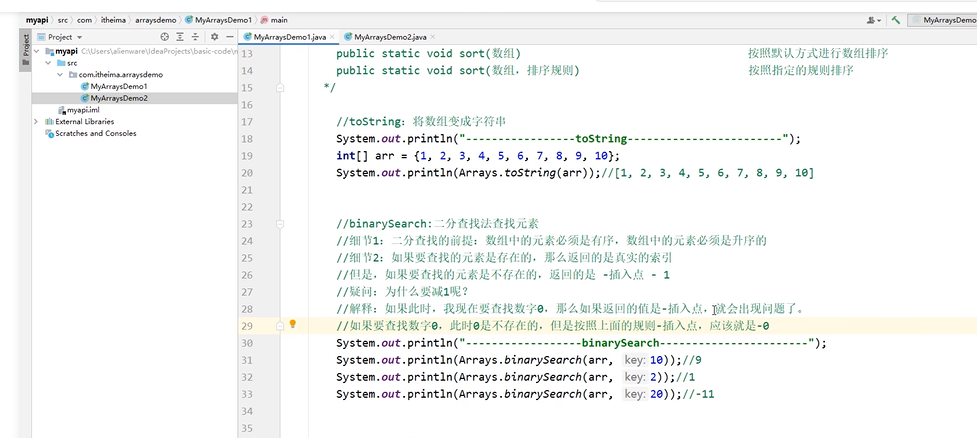This screenshot has height=438, width=977.
Task: Click the Locate/Select Opened File target icon
Action: click(x=164, y=37)
